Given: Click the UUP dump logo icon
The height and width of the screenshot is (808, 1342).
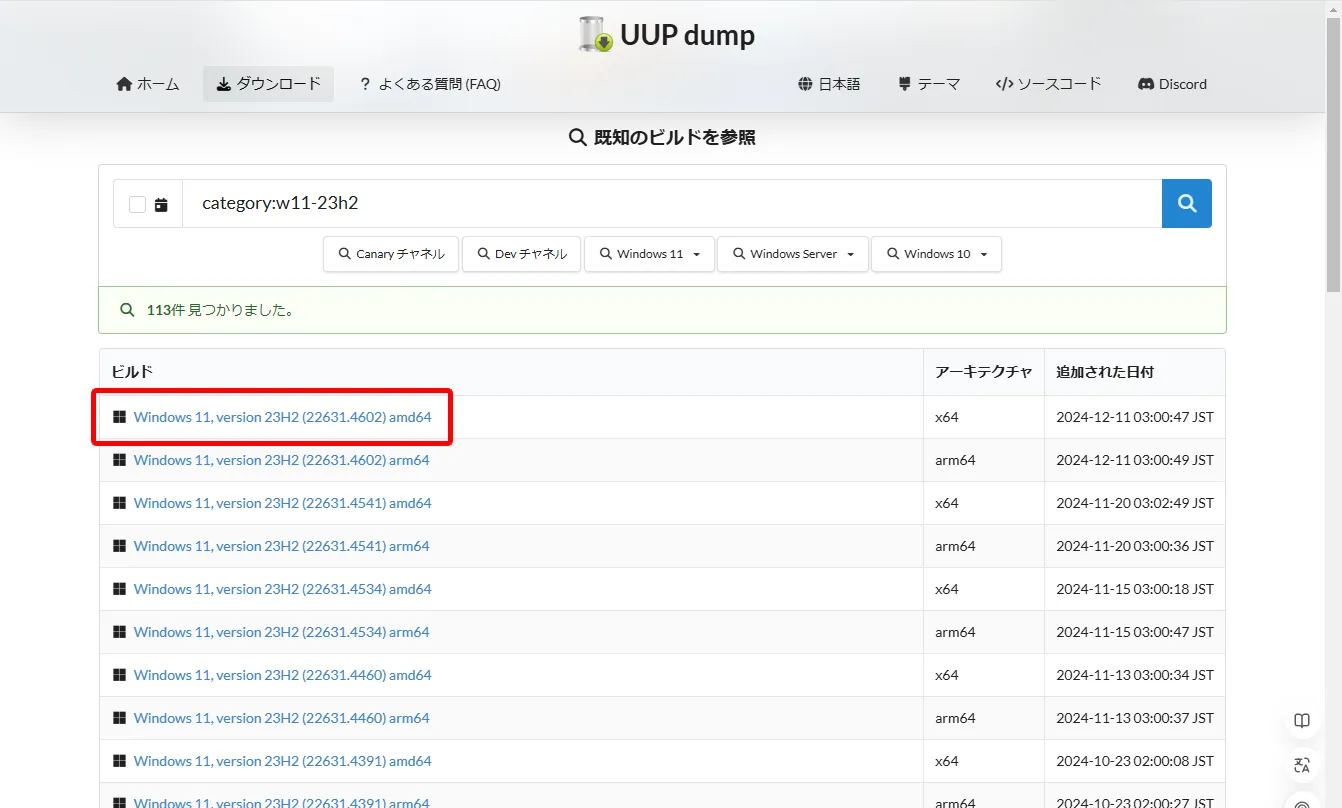Looking at the screenshot, I should pyautogui.click(x=596, y=35).
